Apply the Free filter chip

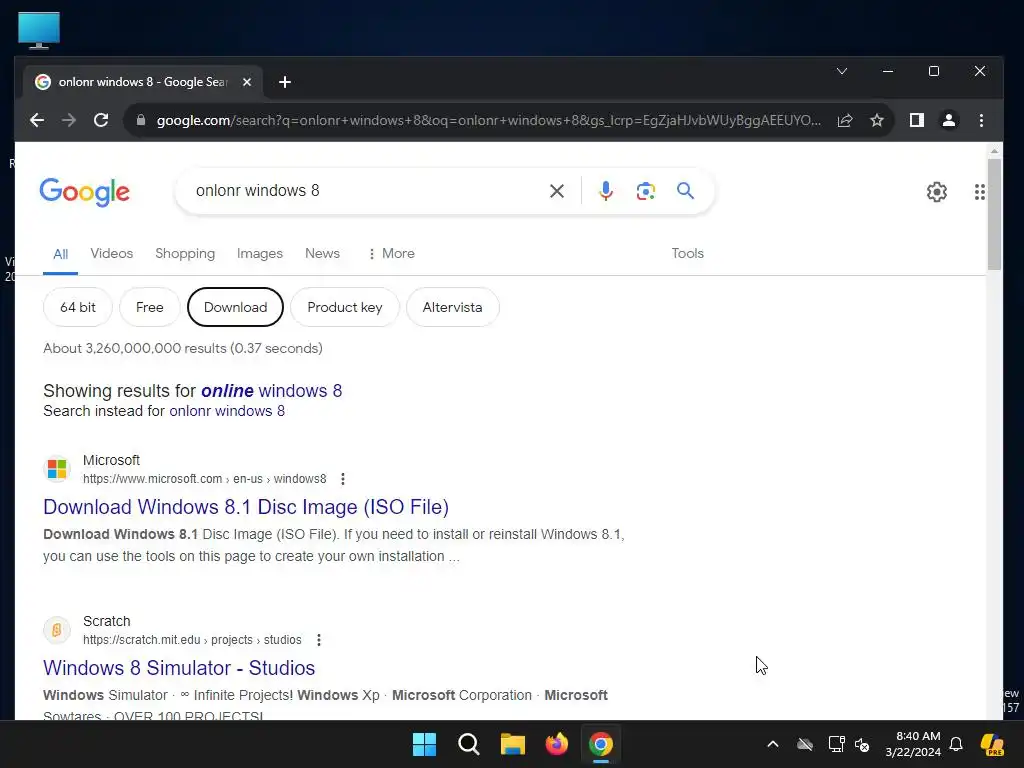(x=150, y=307)
